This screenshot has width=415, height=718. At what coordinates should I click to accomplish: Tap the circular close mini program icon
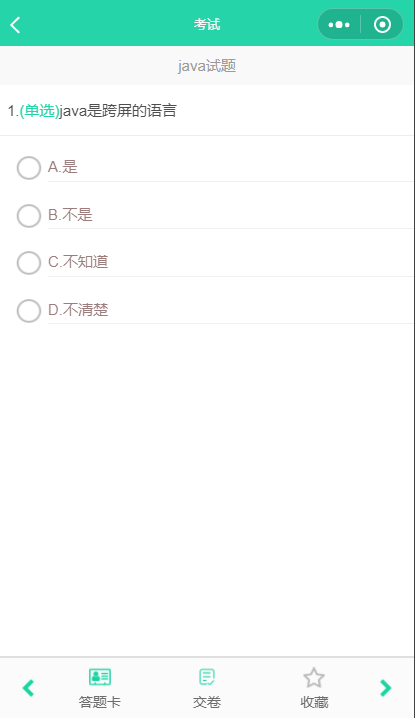point(382,25)
